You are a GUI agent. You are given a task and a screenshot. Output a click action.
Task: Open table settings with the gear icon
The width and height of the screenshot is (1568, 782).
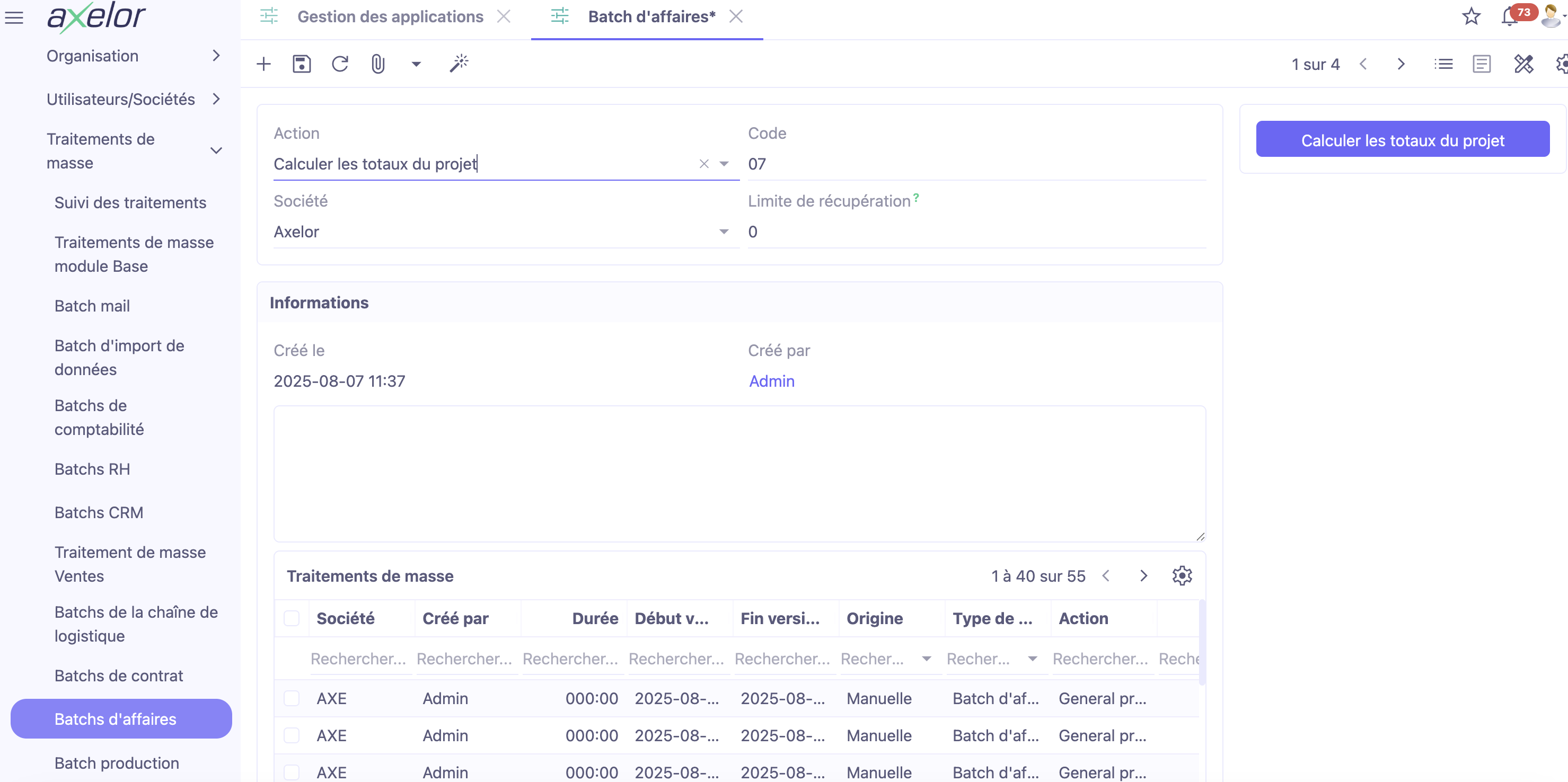point(1183,576)
